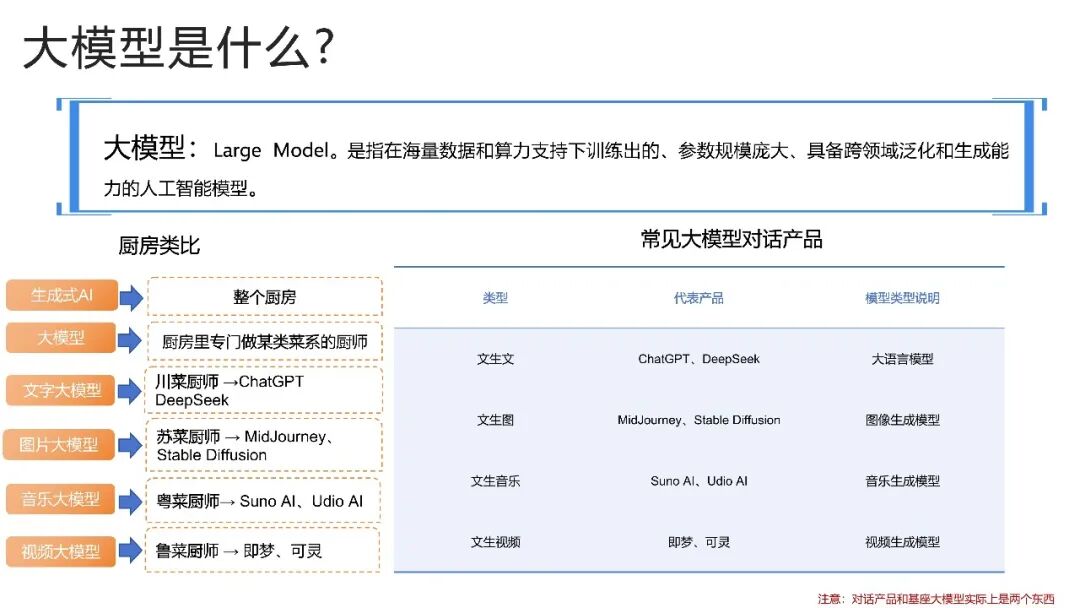Click the 图像生成模型 table cell
1080x608 pixels.
pyautogui.click(x=902, y=420)
